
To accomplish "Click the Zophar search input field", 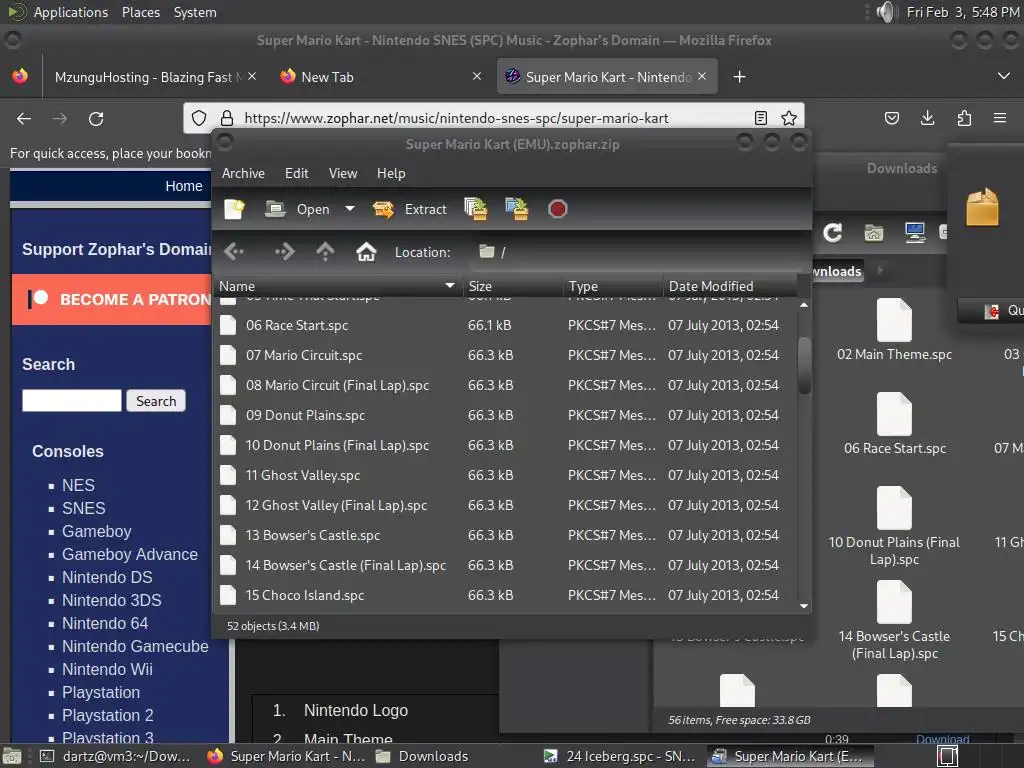I will 72,400.
